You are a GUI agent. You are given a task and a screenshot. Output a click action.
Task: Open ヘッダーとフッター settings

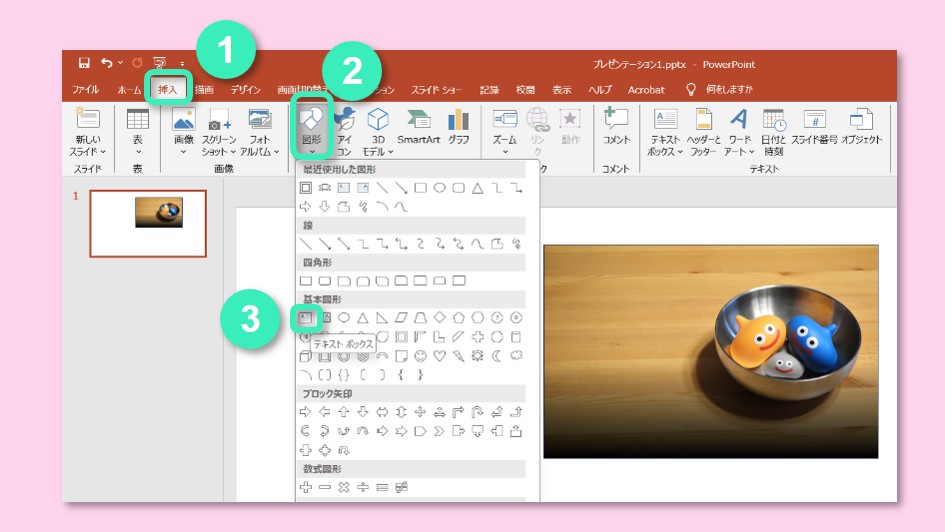point(704,133)
